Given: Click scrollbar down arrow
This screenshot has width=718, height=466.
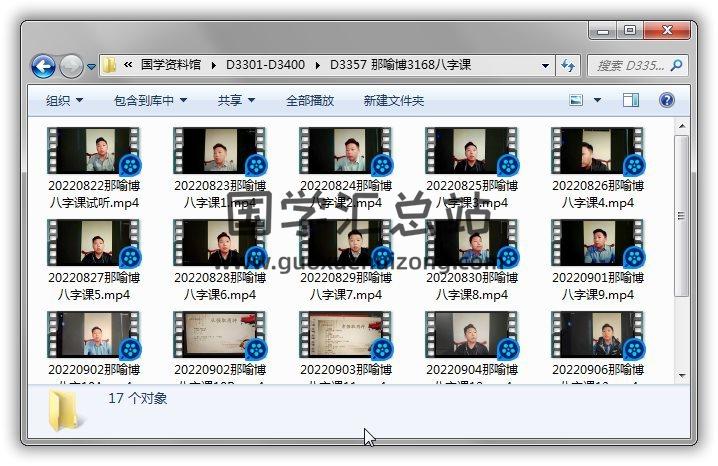Looking at the screenshot, I should (x=682, y=376).
